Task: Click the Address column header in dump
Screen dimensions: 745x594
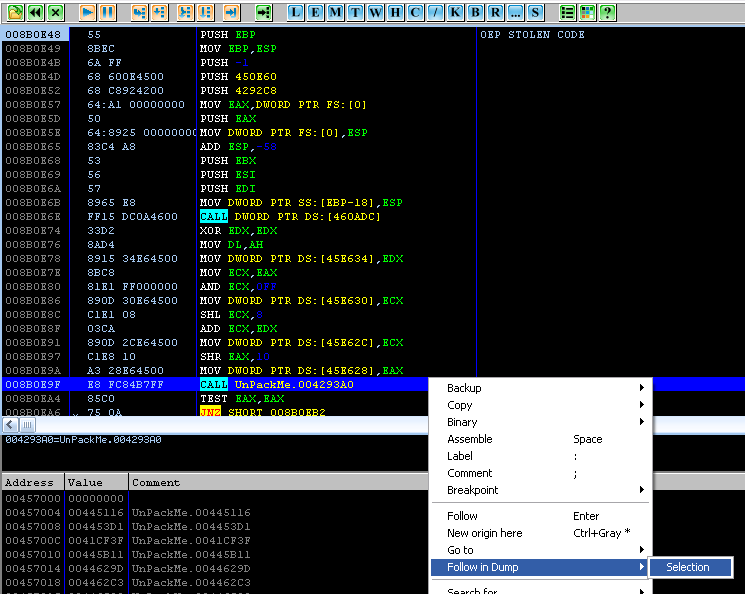Action: pos(32,482)
